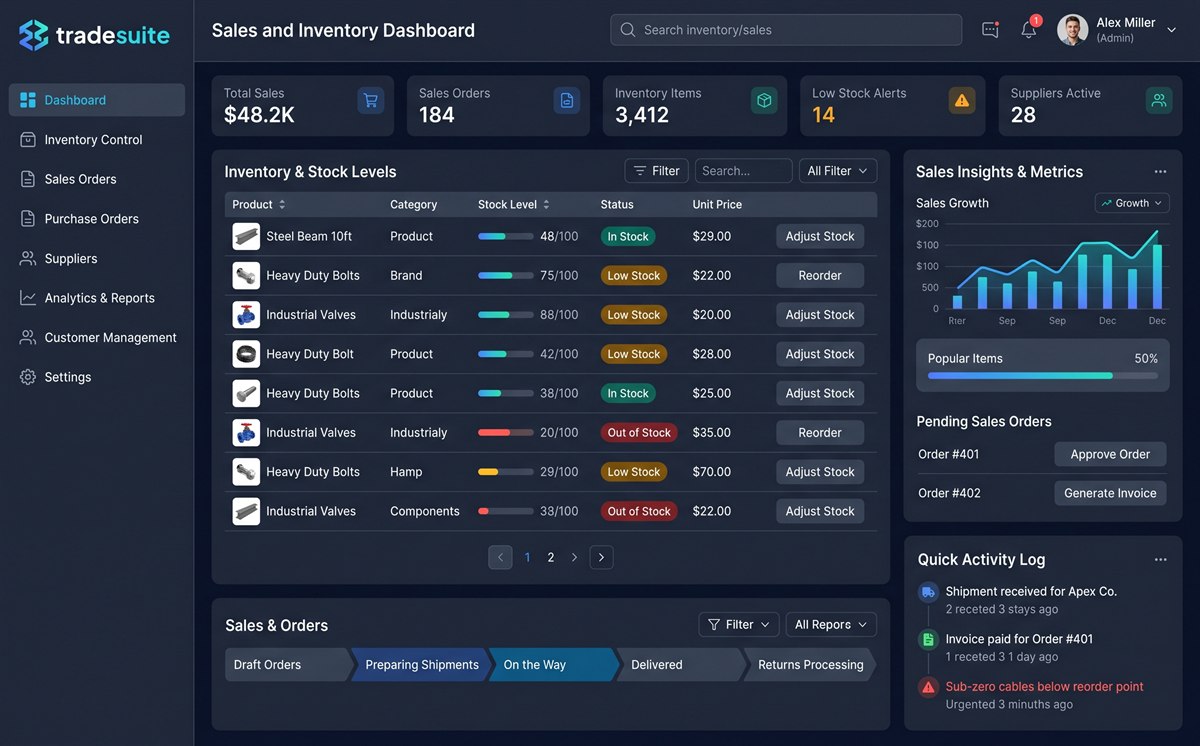This screenshot has height=746, width=1200.
Task: Click the Suppliers Active people icon
Action: coord(1159,100)
